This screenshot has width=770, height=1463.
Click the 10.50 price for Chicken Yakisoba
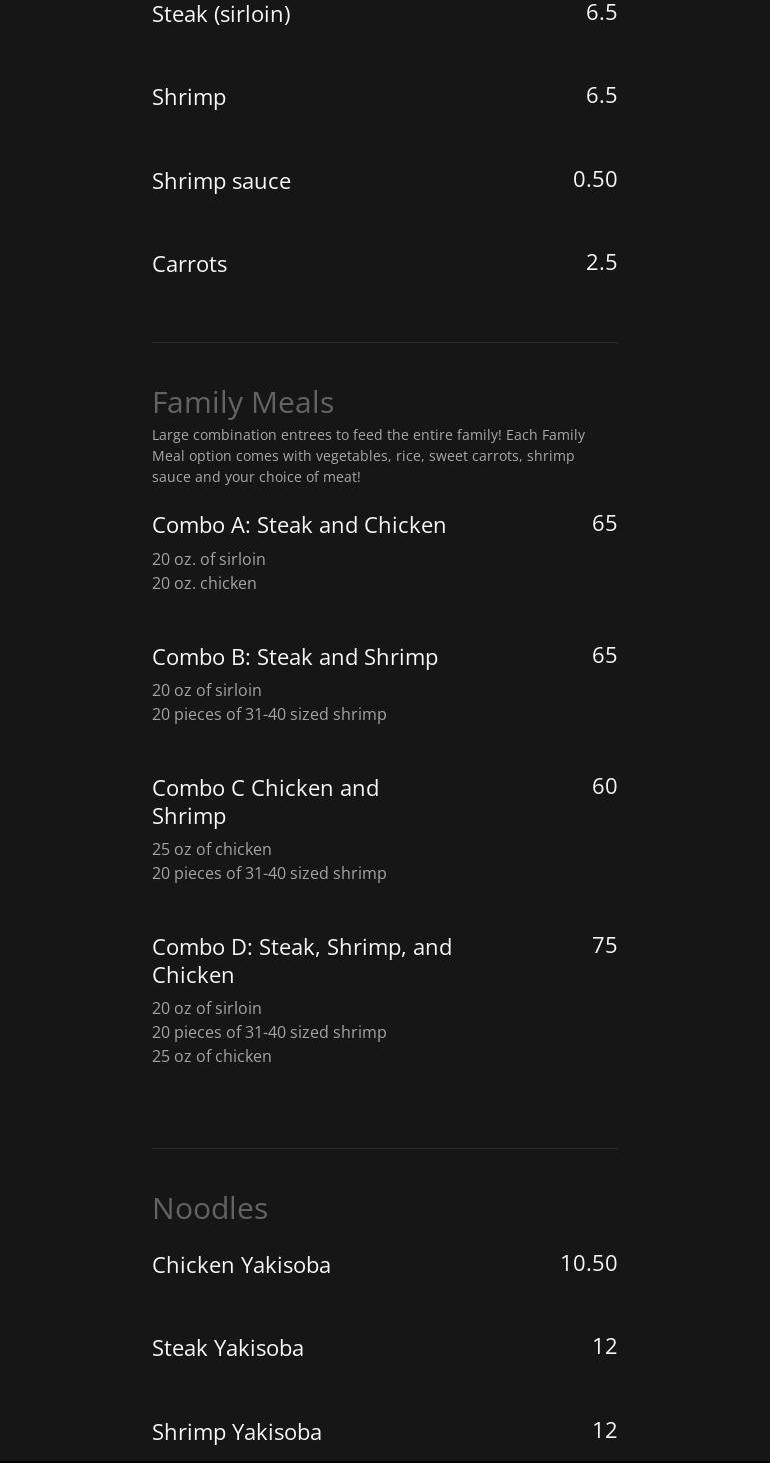point(588,1263)
